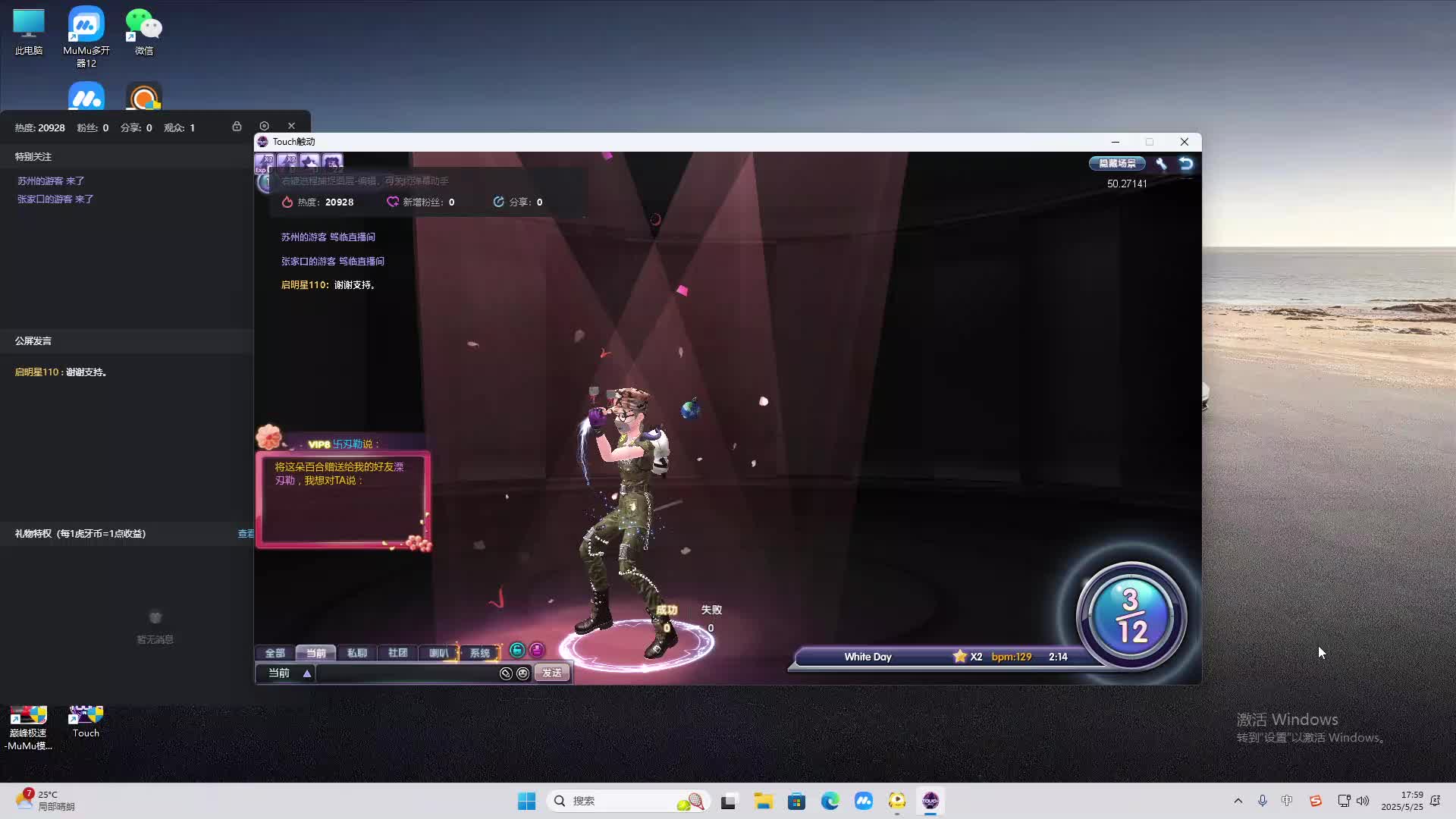Toggle the green chat lock icon

coord(517,650)
